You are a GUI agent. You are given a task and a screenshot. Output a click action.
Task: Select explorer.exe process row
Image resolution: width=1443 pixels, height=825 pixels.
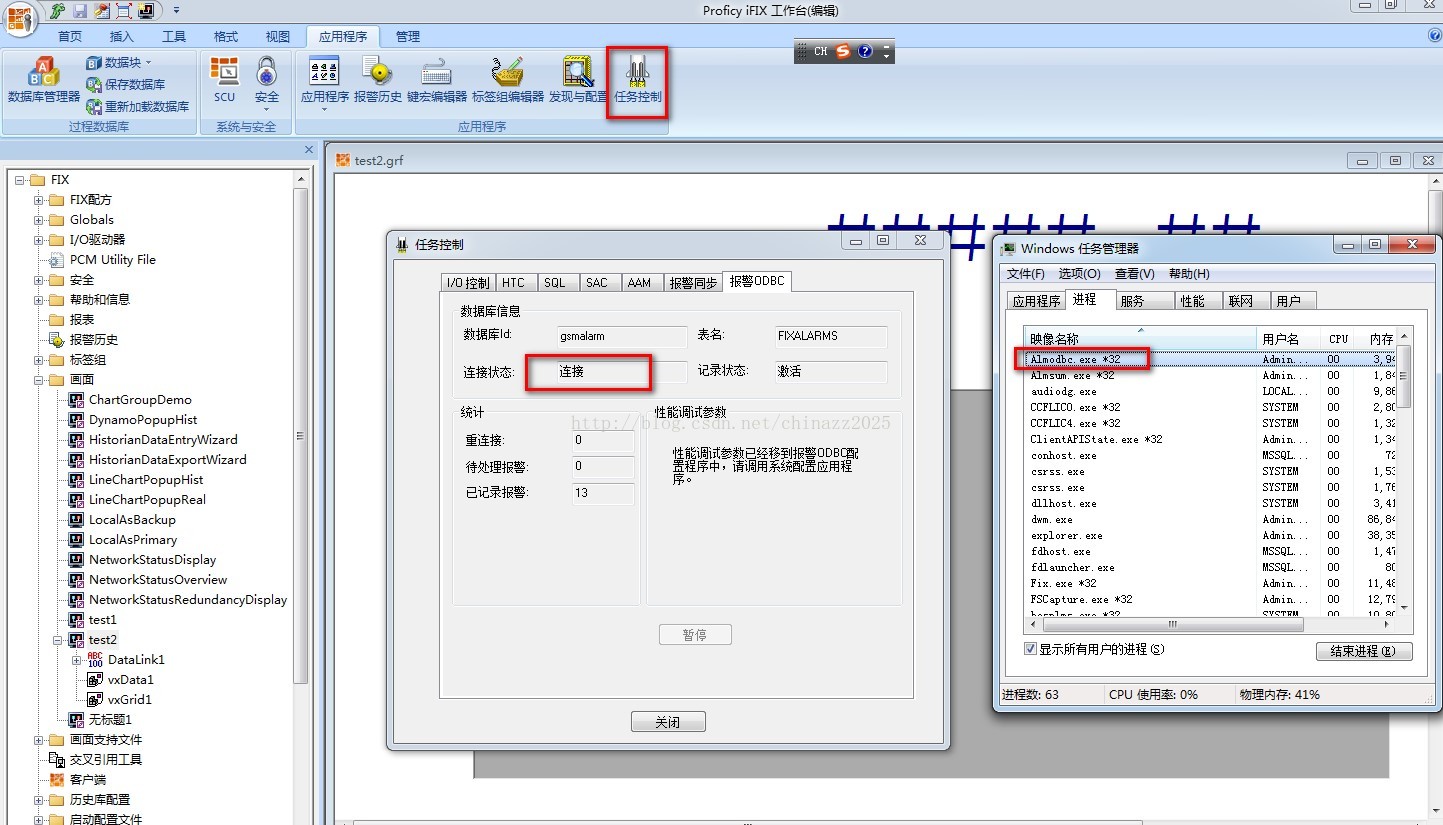coord(1210,535)
